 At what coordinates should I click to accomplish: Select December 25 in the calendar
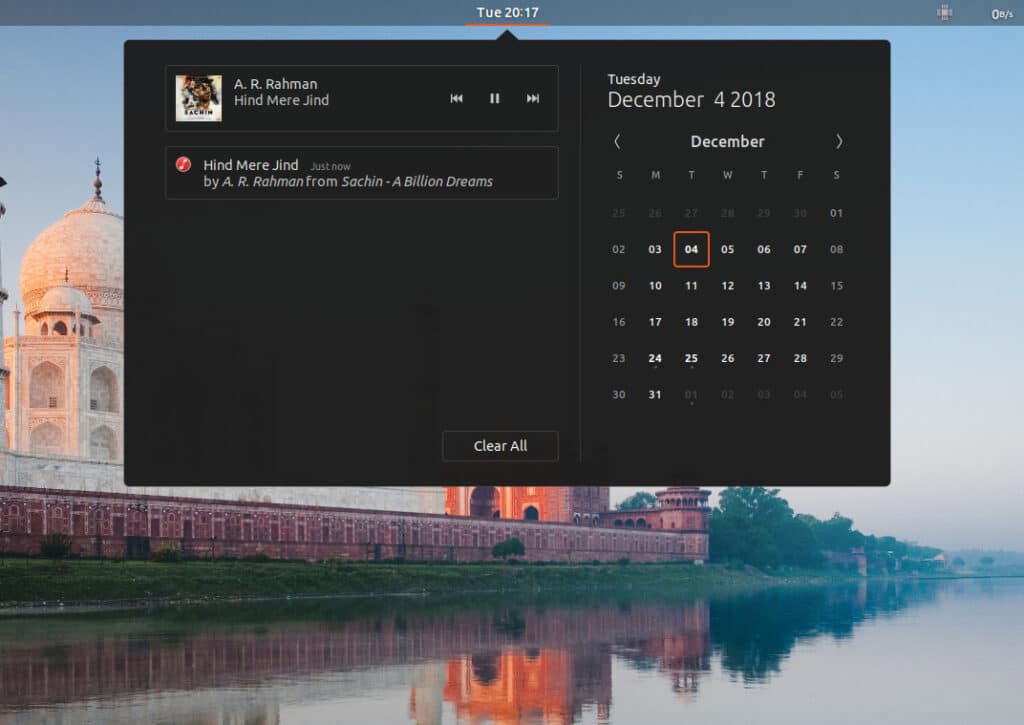pos(691,358)
